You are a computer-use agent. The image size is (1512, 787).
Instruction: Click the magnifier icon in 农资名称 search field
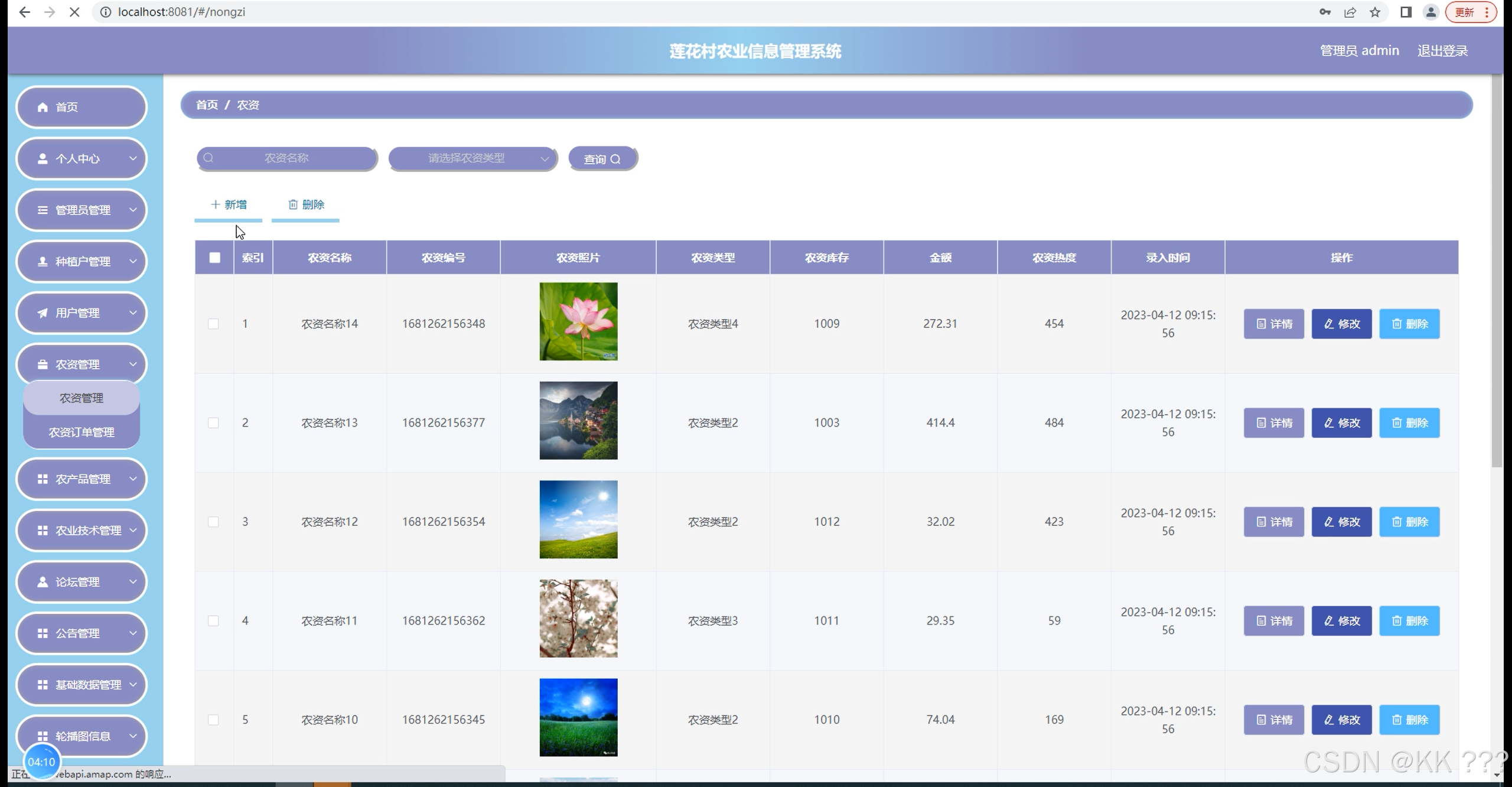(x=208, y=158)
